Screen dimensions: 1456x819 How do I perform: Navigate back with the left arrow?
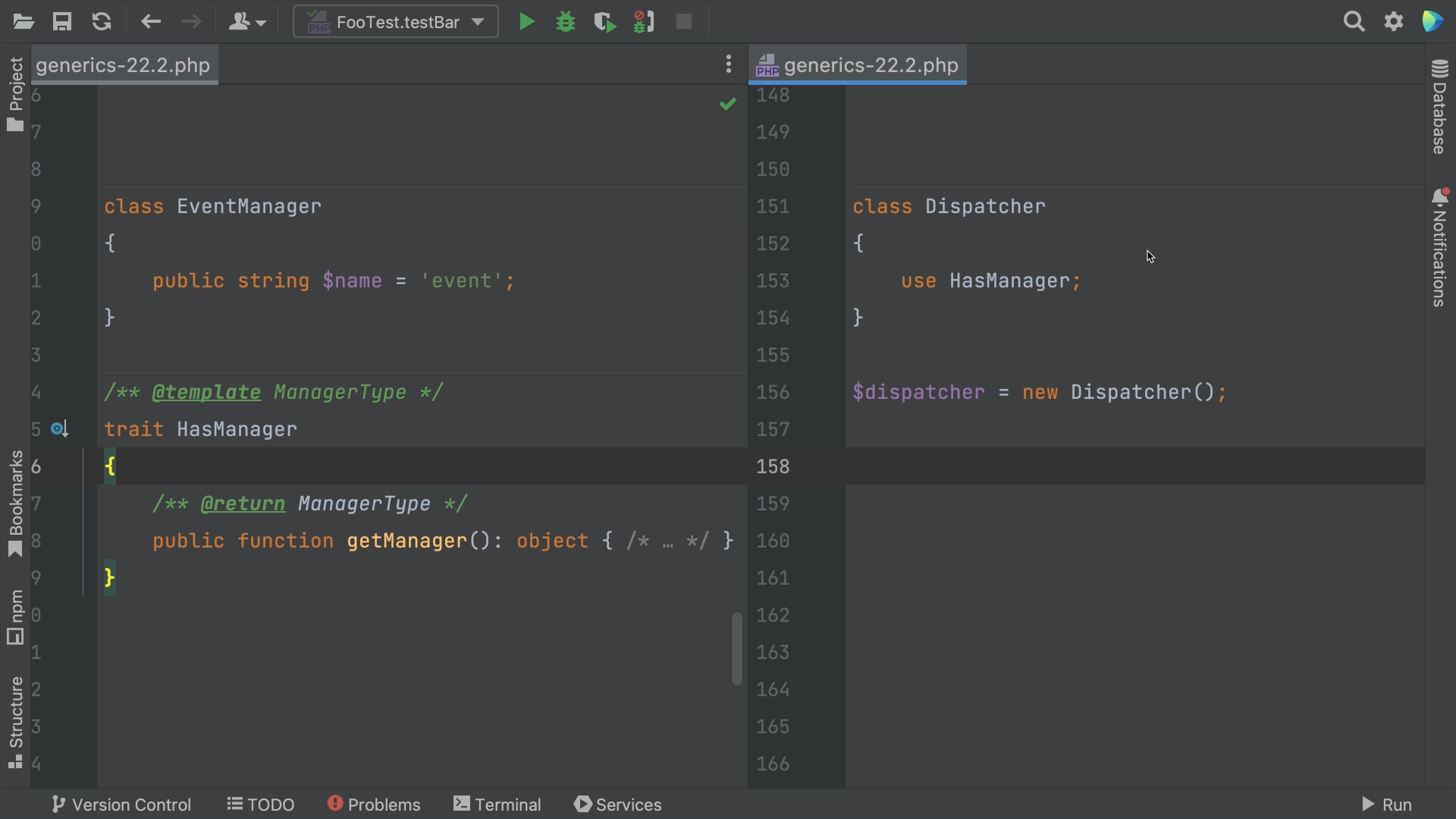(x=151, y=22)
